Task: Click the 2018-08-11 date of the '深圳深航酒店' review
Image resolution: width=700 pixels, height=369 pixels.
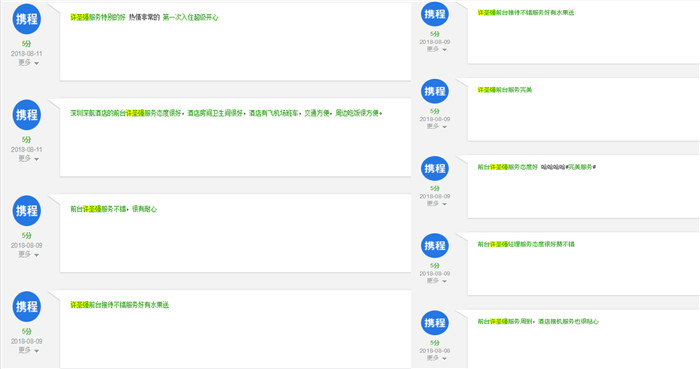Action: click(x=27, y=149)
